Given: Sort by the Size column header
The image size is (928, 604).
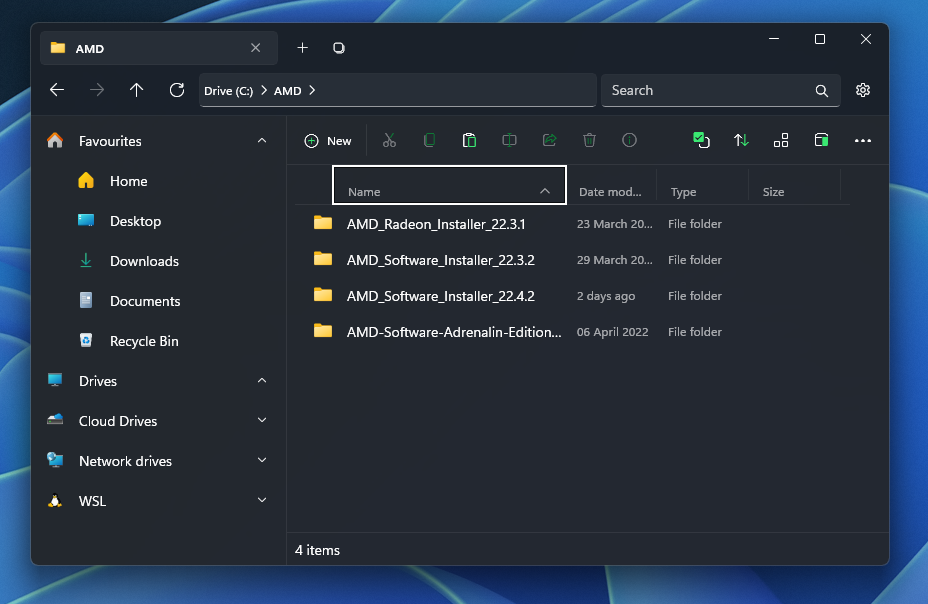Looking at the screenshot, I should [774, 192].
